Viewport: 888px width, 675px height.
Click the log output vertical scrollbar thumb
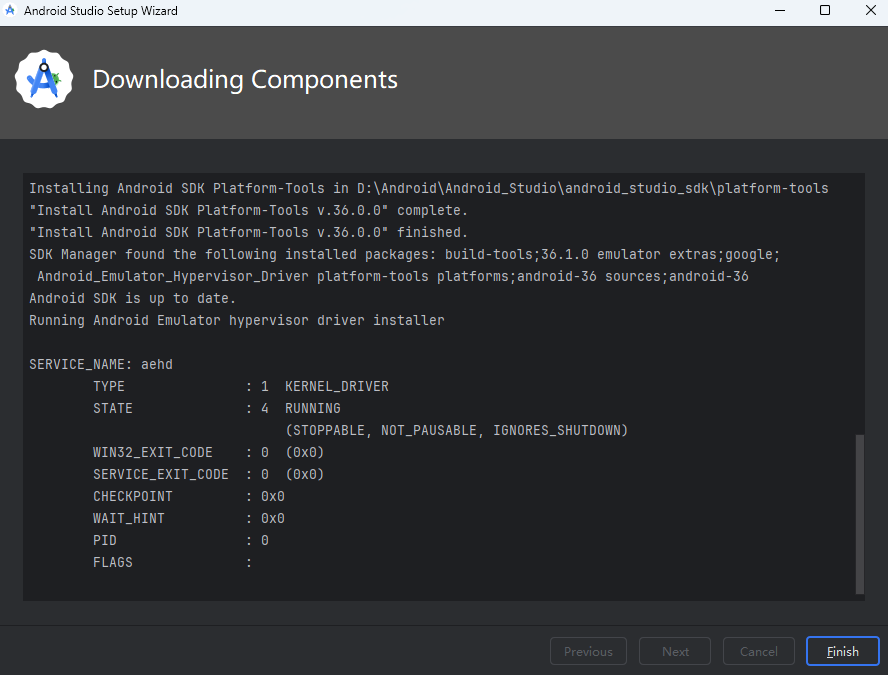point(860,514)
